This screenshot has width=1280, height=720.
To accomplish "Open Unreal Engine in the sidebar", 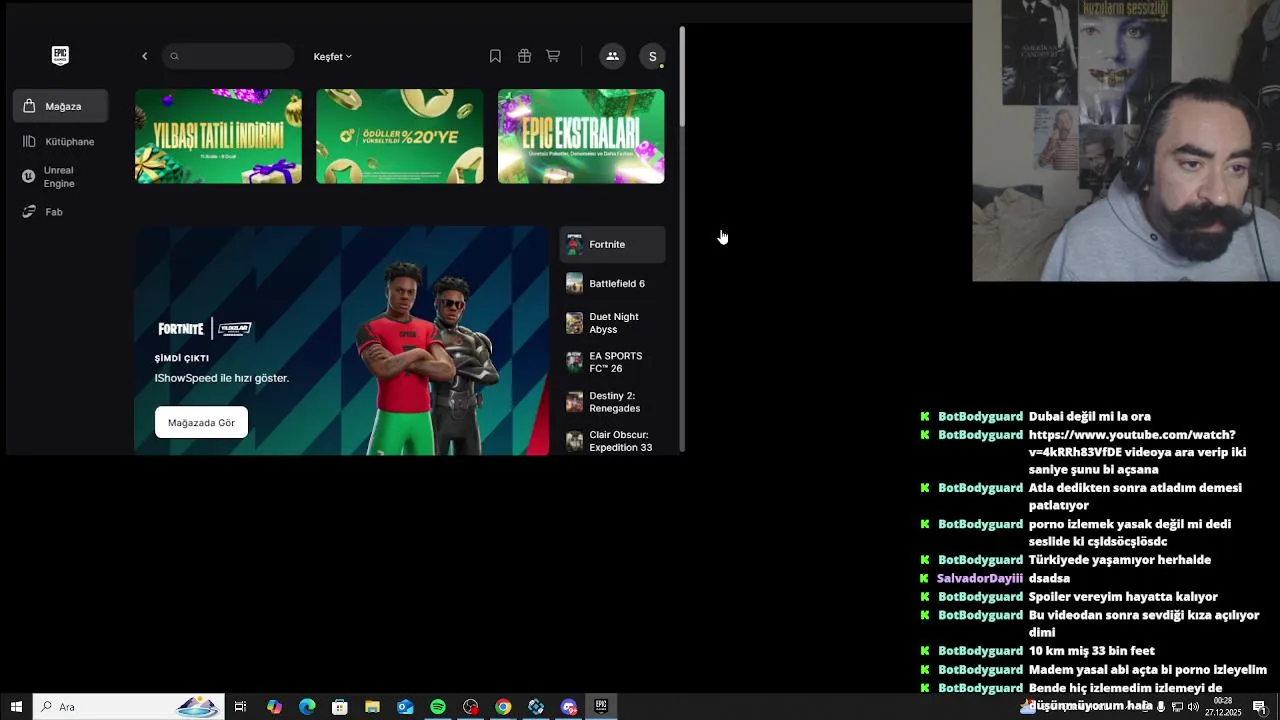I will click(x=60, y=177).
